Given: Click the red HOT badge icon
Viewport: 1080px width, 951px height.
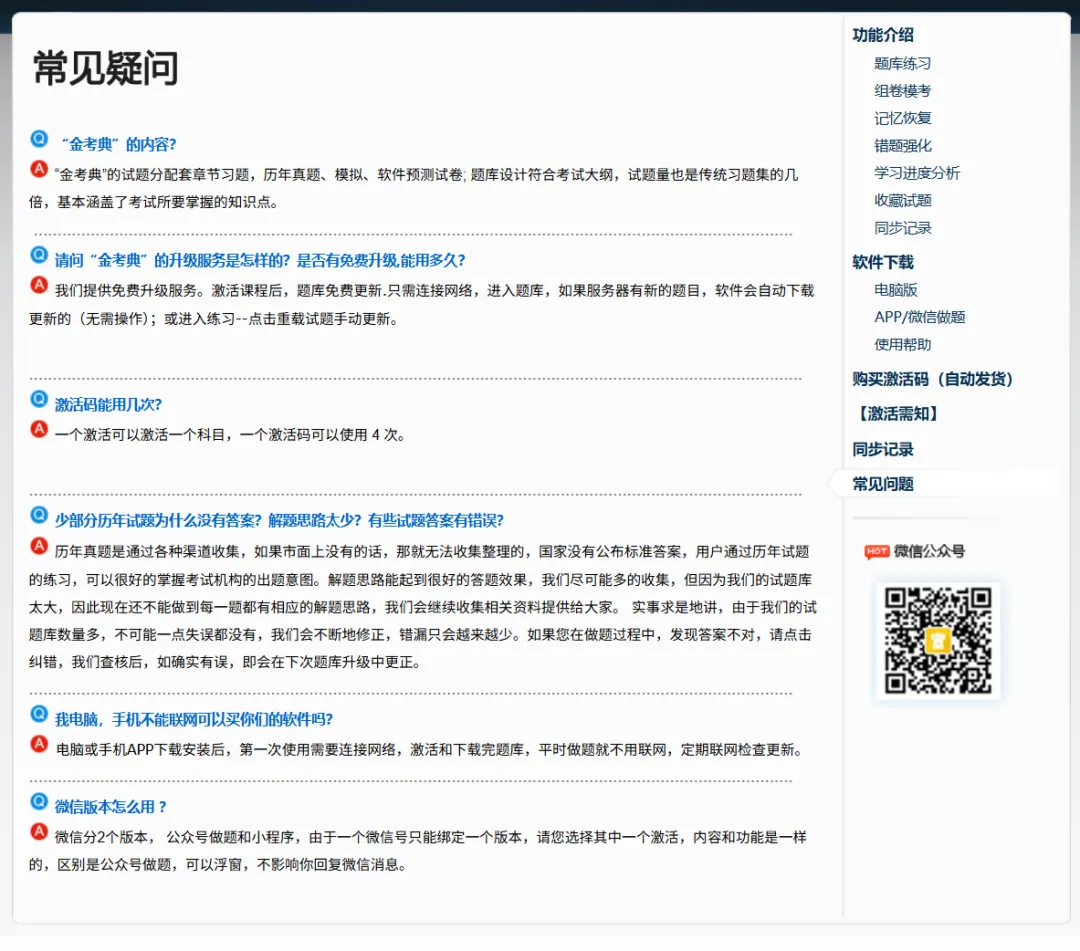Looking at the screenshot, I should 877,552.
